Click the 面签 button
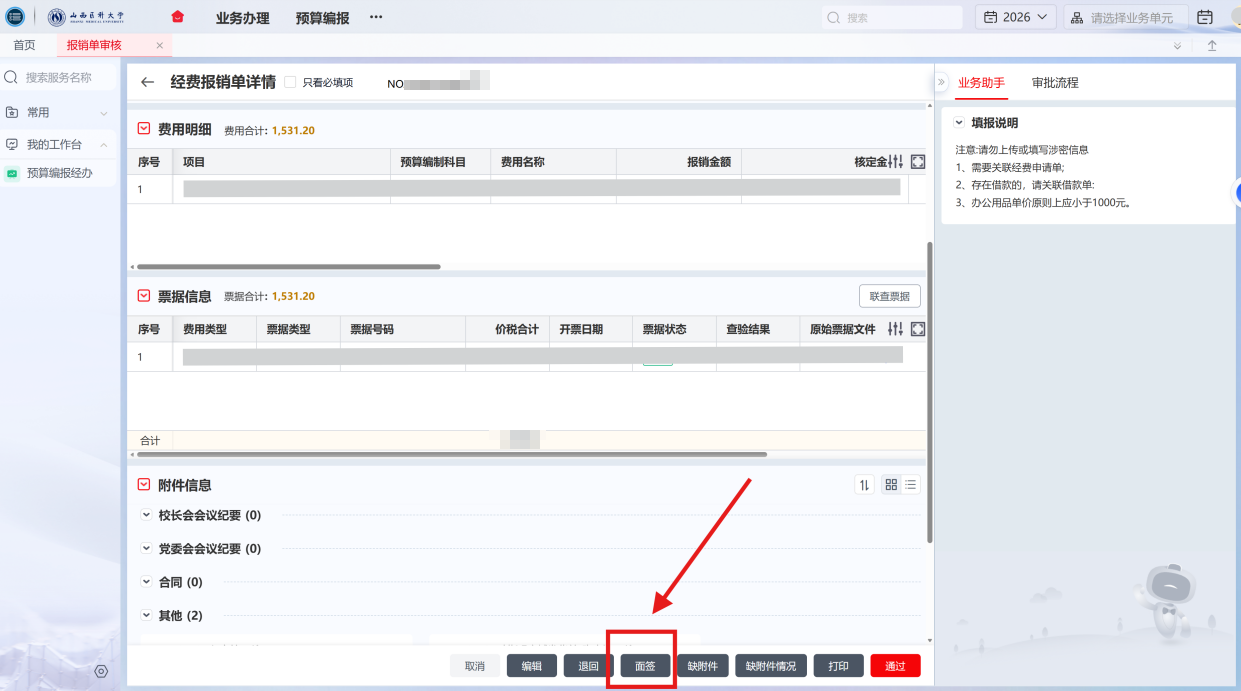Viewport: 1241px width, 691px height. pyautogui.click(x=645, y=666)
